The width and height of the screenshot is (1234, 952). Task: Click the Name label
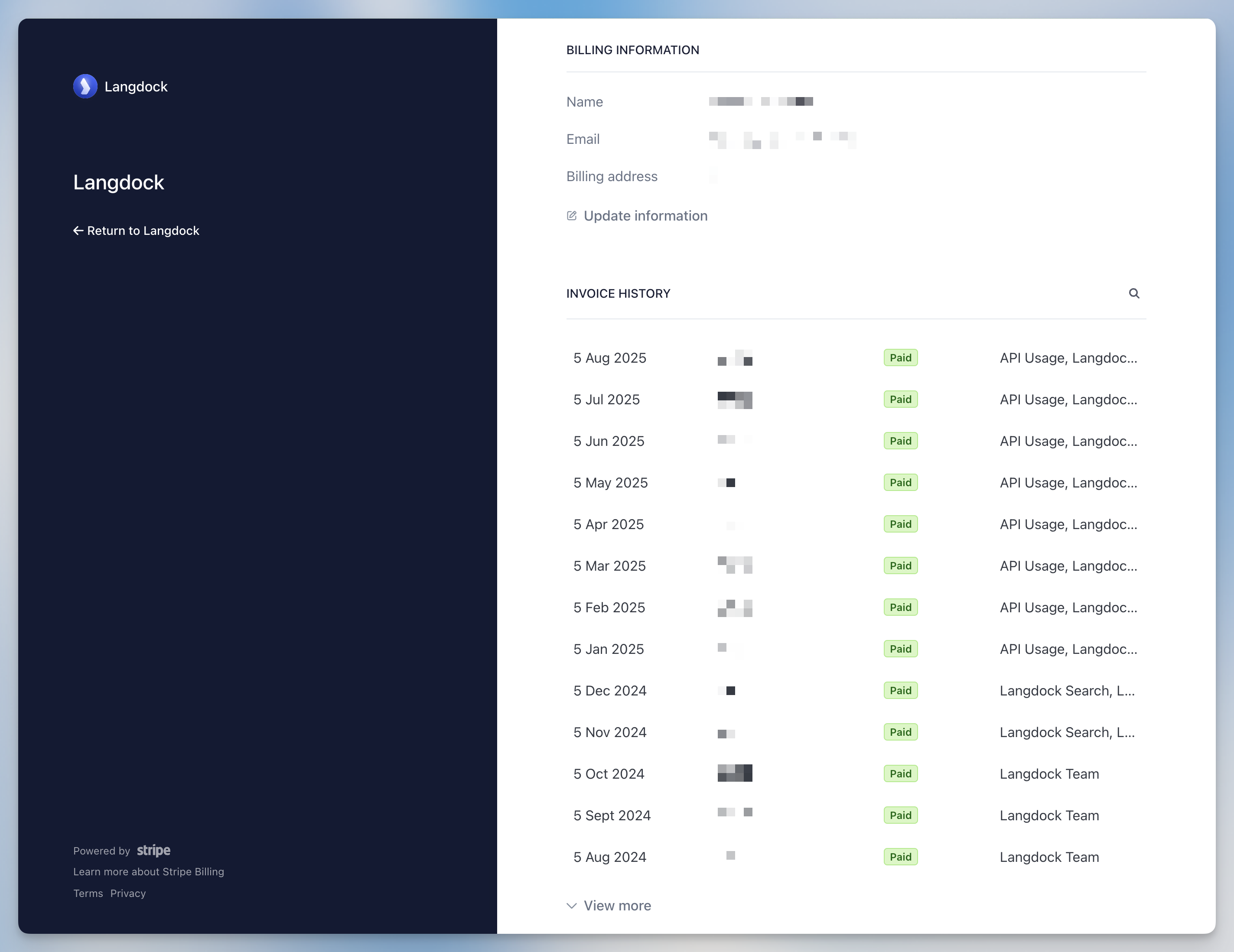pyautogui.click(x=585, y=102)
